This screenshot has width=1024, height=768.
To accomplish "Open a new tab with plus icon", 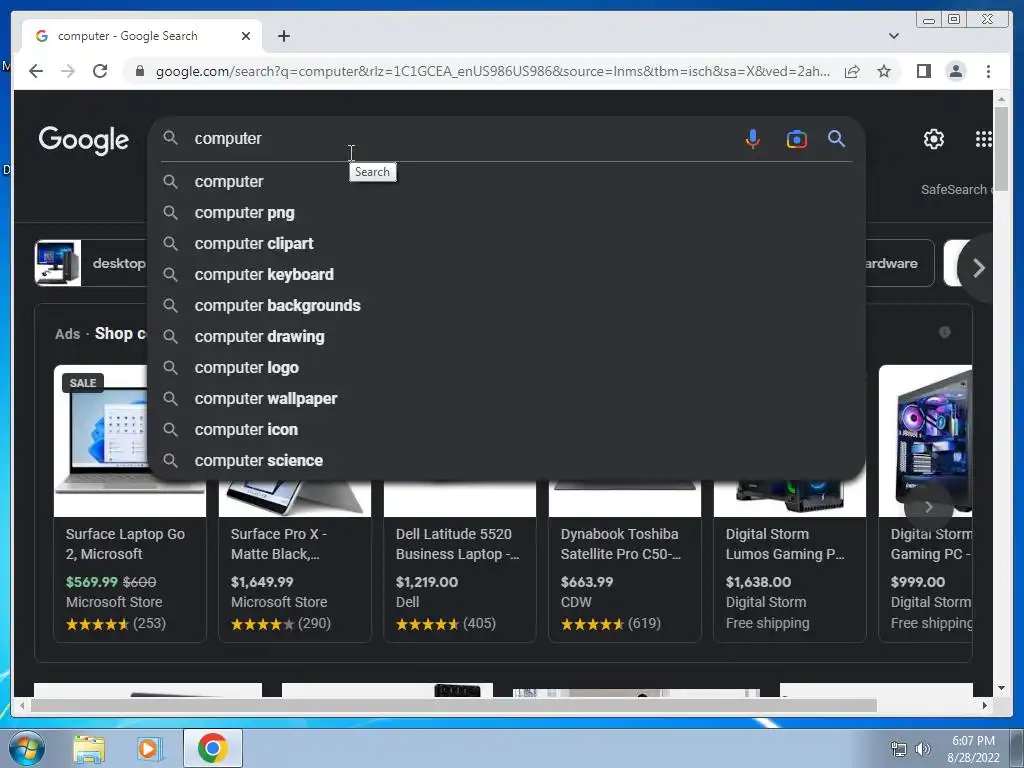I will click(x=283, y=36).
